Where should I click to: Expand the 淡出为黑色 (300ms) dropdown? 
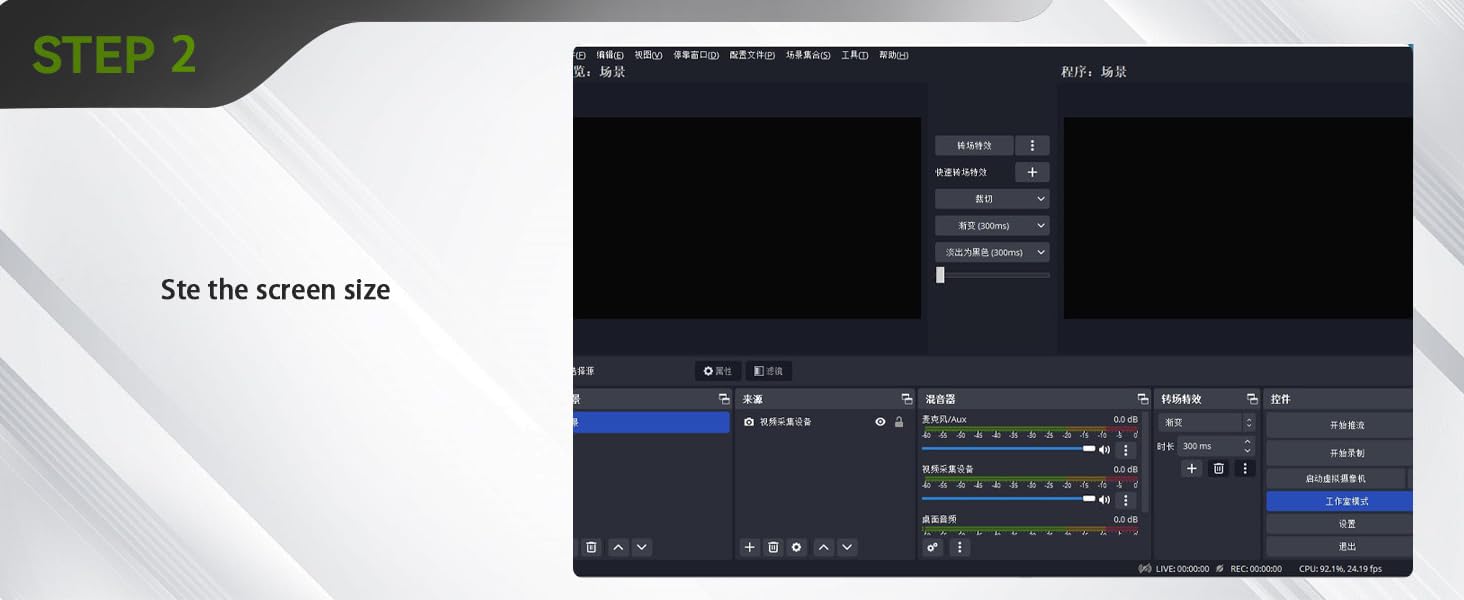tap(992, 252)
